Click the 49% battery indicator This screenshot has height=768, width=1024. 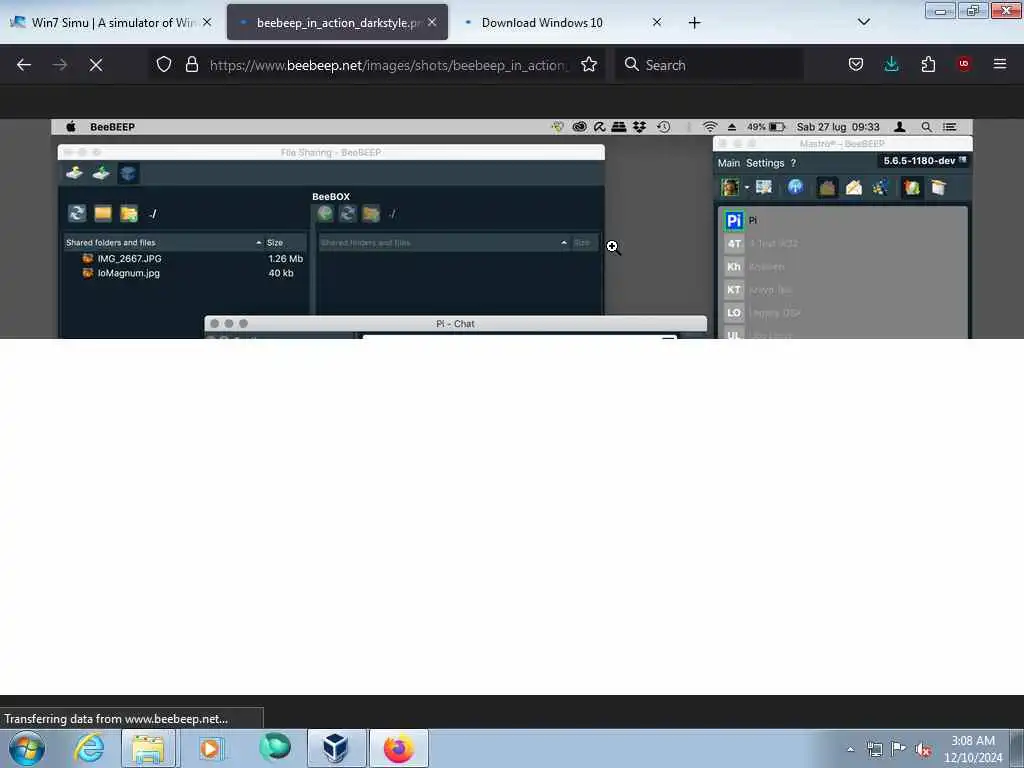point(766,127)
